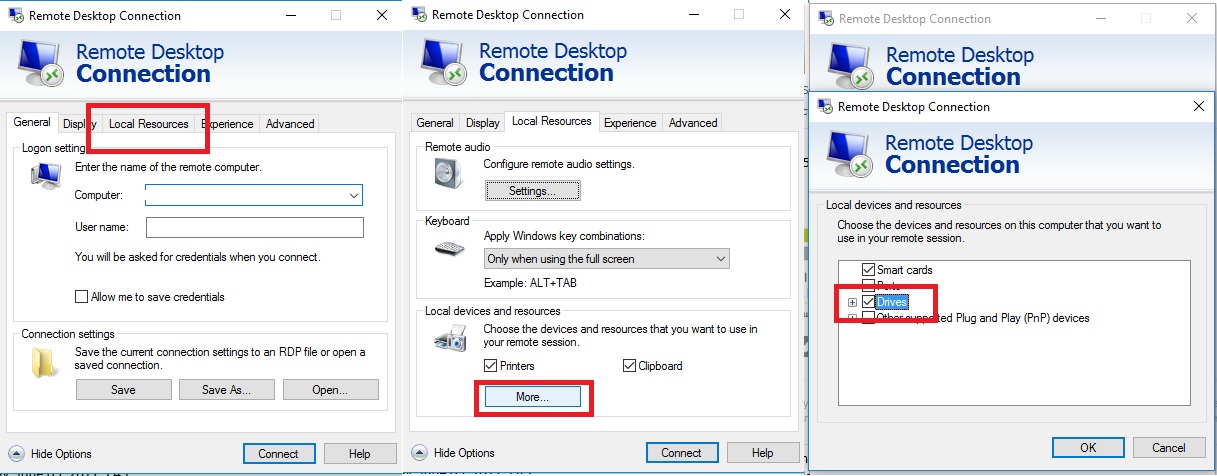
Task: Click the title bar icon of the Local Resources window
Action: (419, 15)
